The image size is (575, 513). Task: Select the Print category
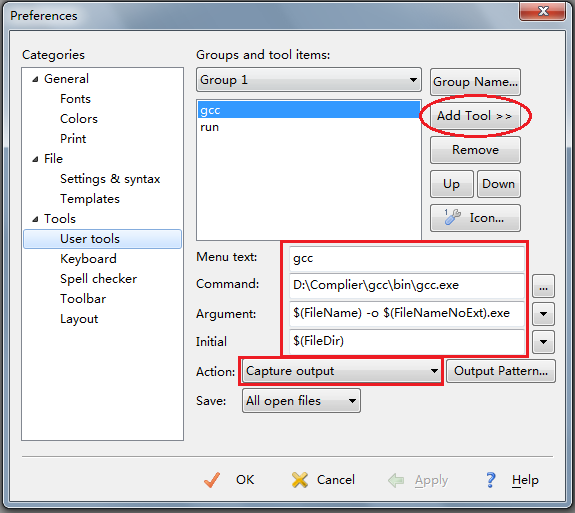click(x=73, y=139)
